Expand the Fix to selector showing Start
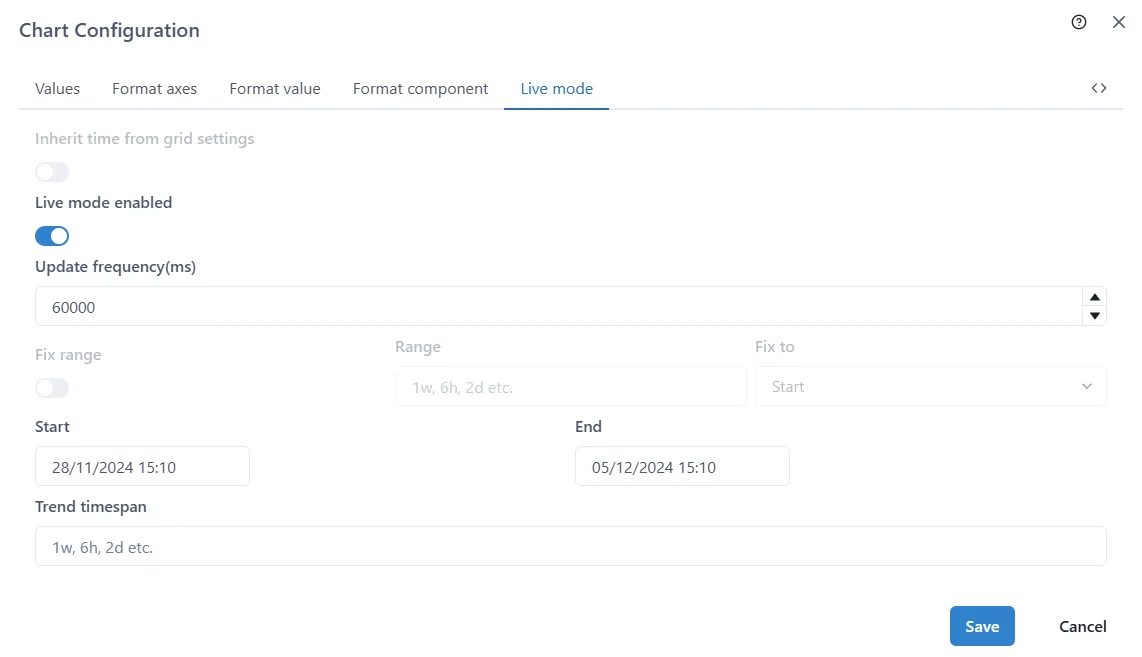The height and width of the screenshot is (657, 1142). (930, 386)
